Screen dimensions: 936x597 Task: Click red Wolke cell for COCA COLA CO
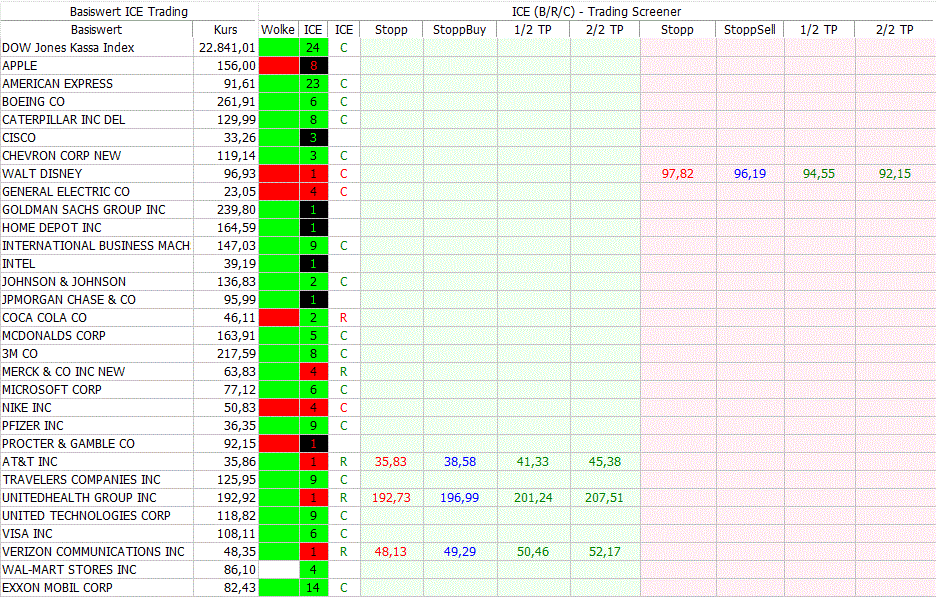click(x=278, y=318)
